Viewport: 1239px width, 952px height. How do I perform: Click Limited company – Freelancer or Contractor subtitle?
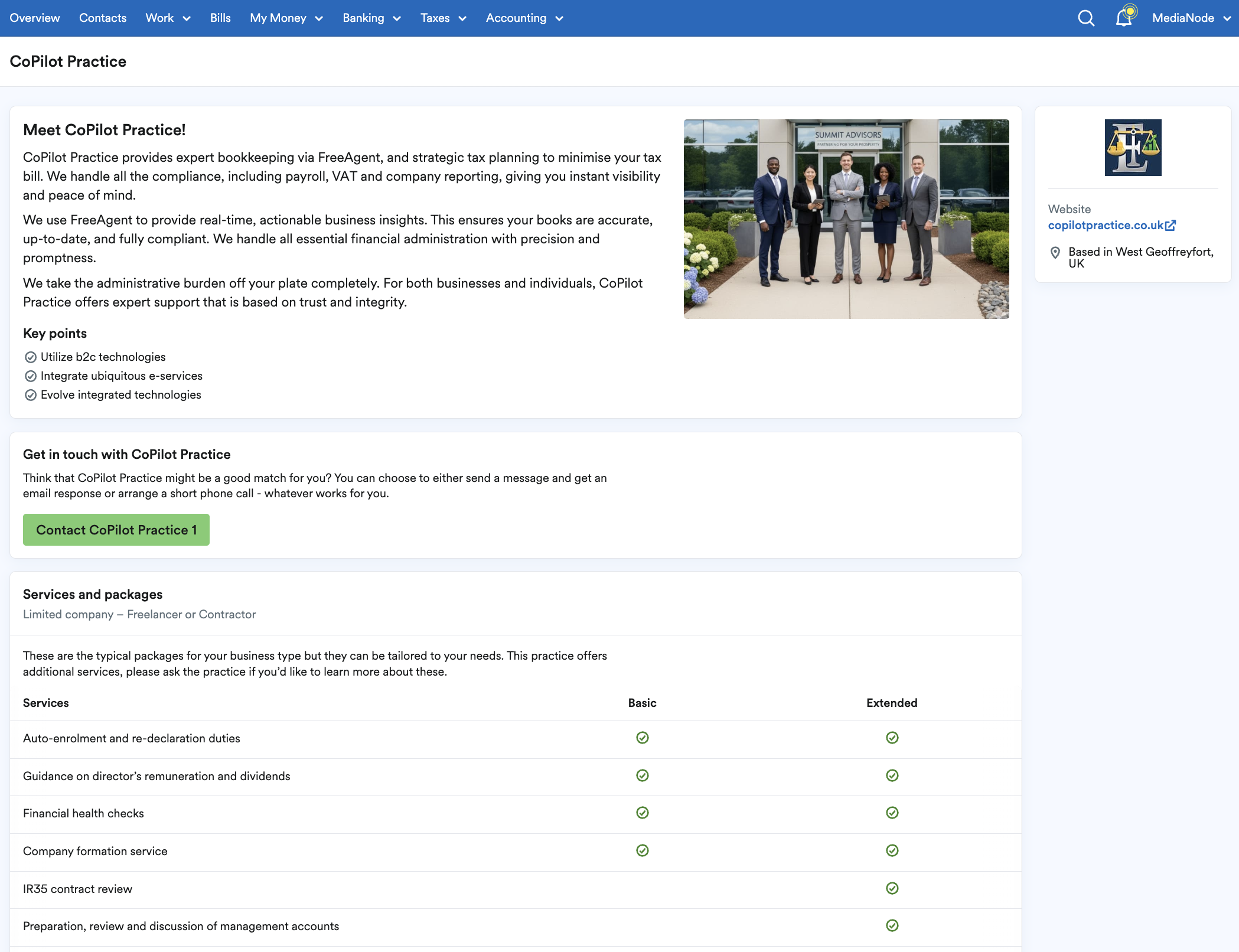coord(139,614)
